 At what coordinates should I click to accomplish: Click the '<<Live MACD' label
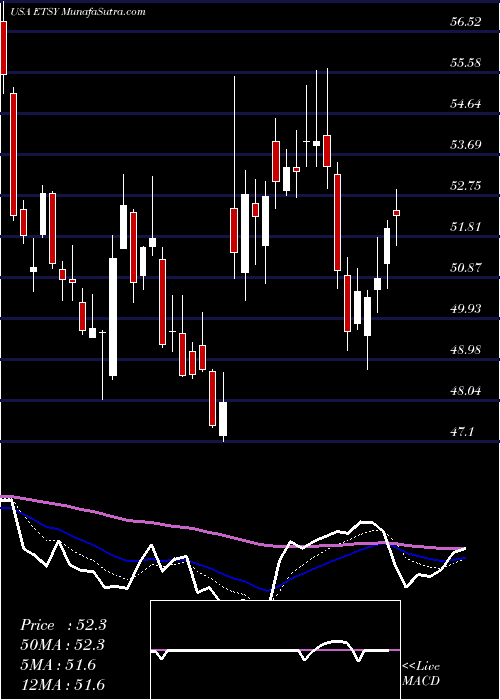(x=421, y=674)
